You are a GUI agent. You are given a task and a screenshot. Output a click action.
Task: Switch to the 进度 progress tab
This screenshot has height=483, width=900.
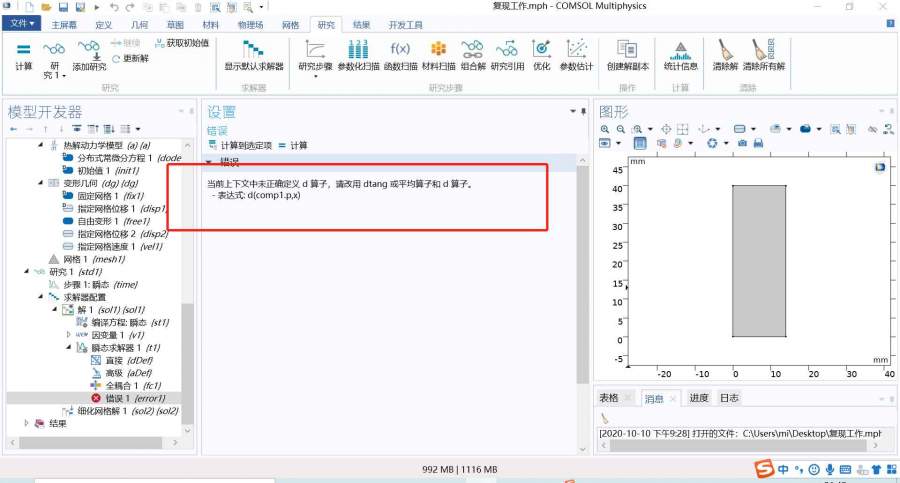[698, 398]
